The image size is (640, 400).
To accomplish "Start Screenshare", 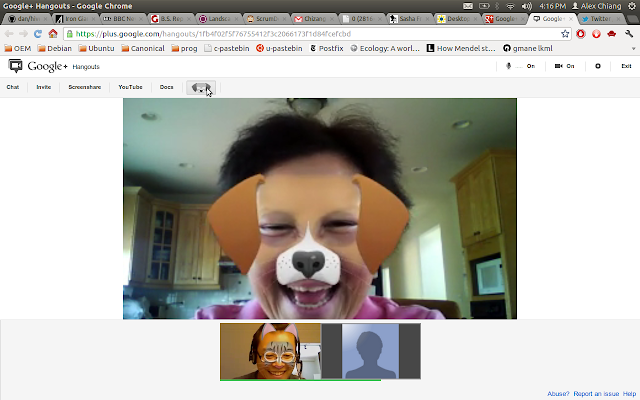I will 84,87.
